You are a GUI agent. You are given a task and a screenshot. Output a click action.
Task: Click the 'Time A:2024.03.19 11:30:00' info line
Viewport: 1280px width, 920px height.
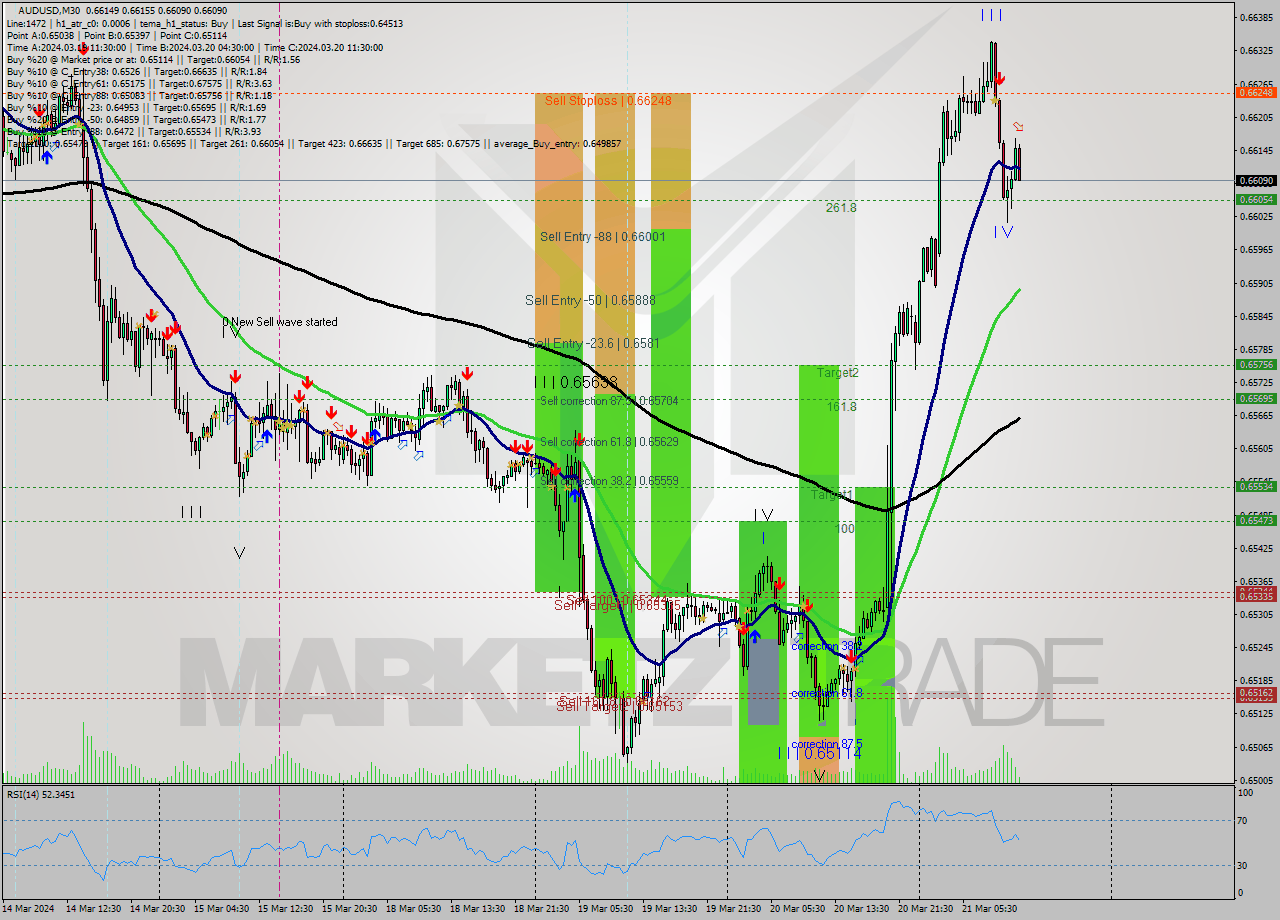pyautogui.click(x=194, y=47)
